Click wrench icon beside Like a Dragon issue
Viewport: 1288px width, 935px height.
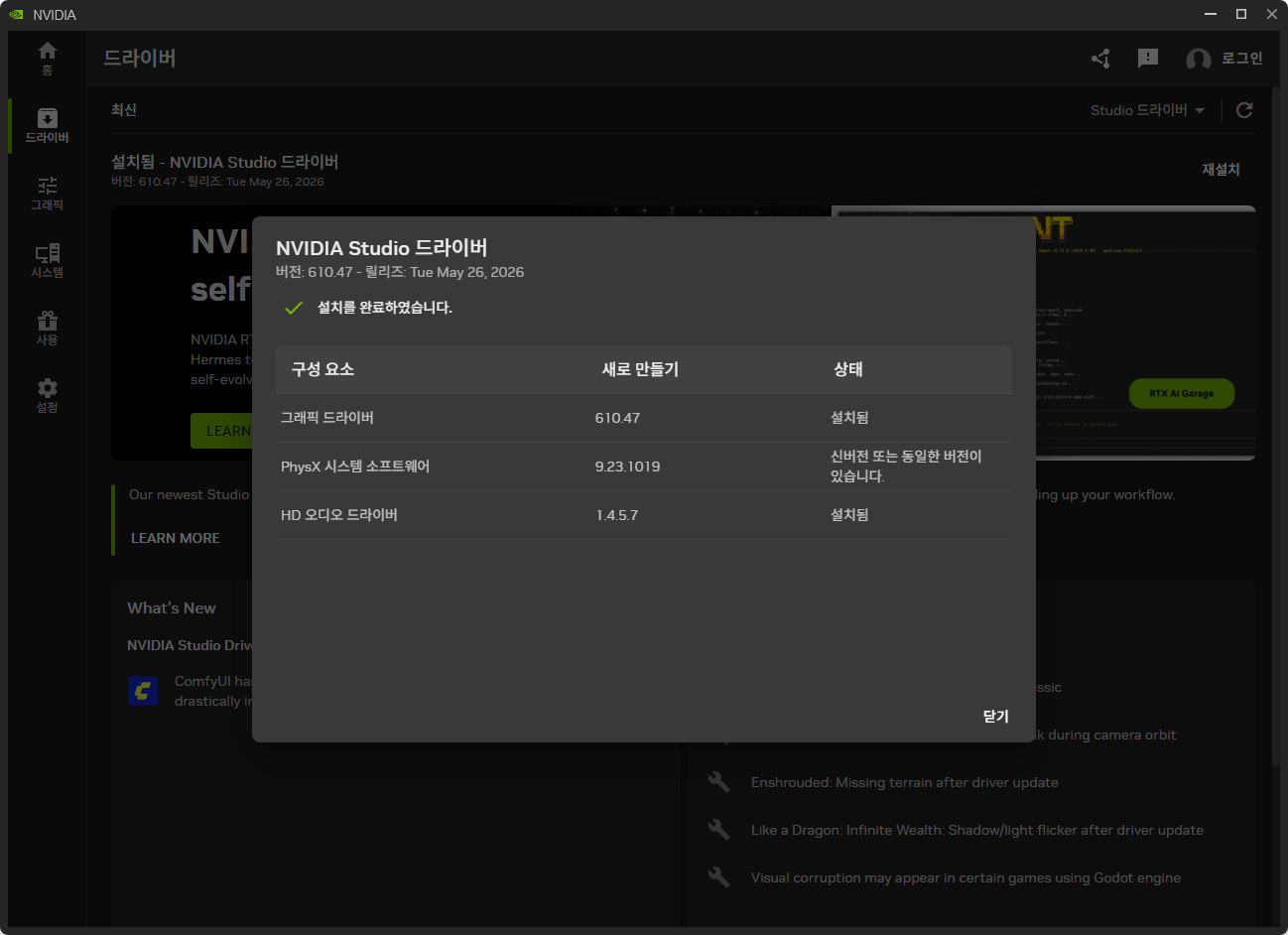click(719, 830)
